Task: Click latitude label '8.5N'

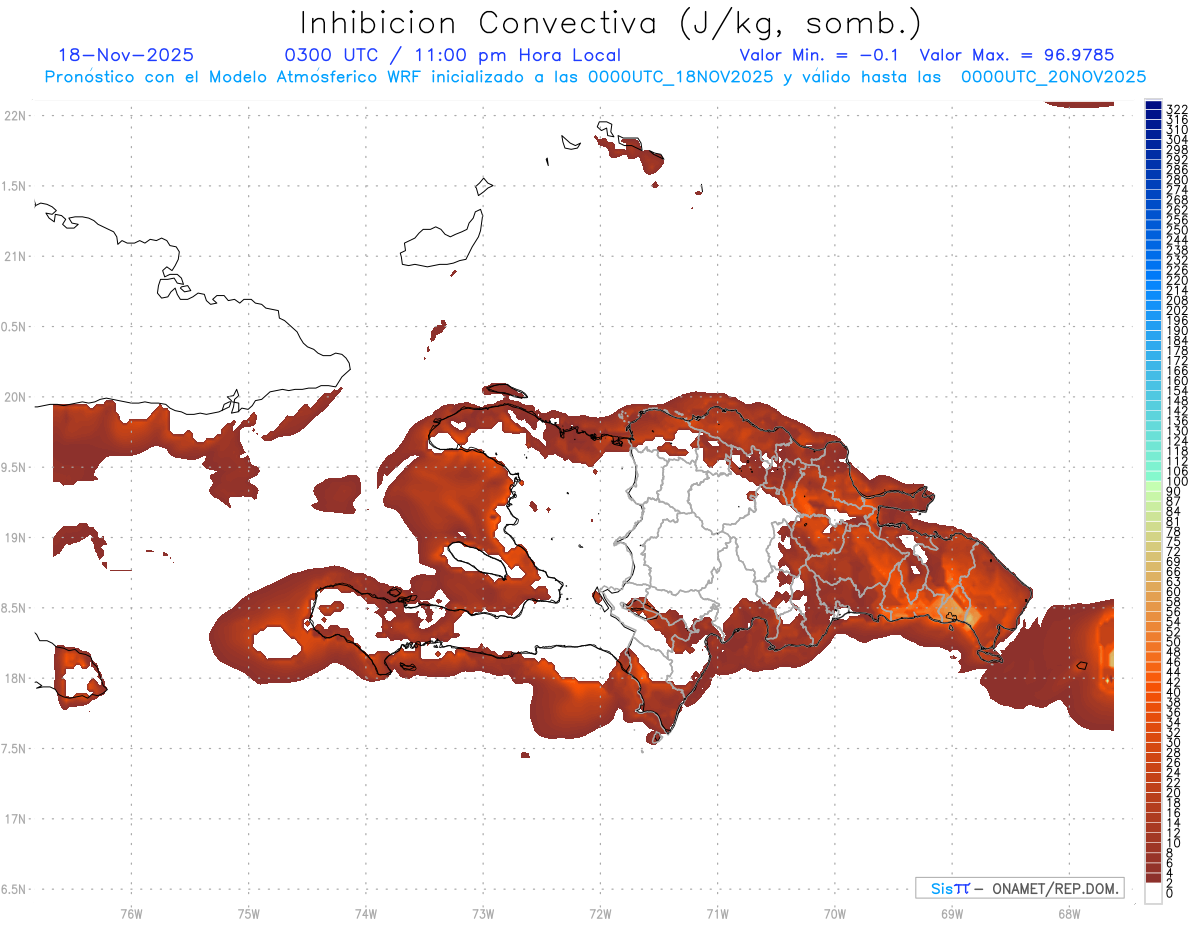Action: pos(14,608)
